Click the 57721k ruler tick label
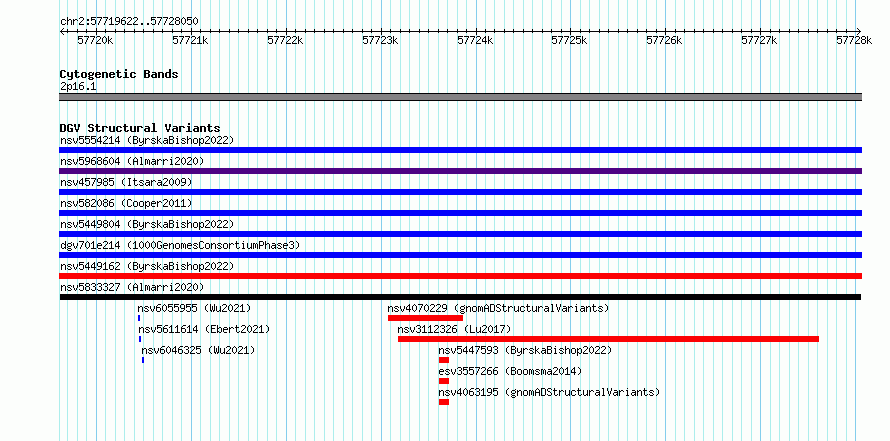Viewport: 890px width, 441px height. 191,40
